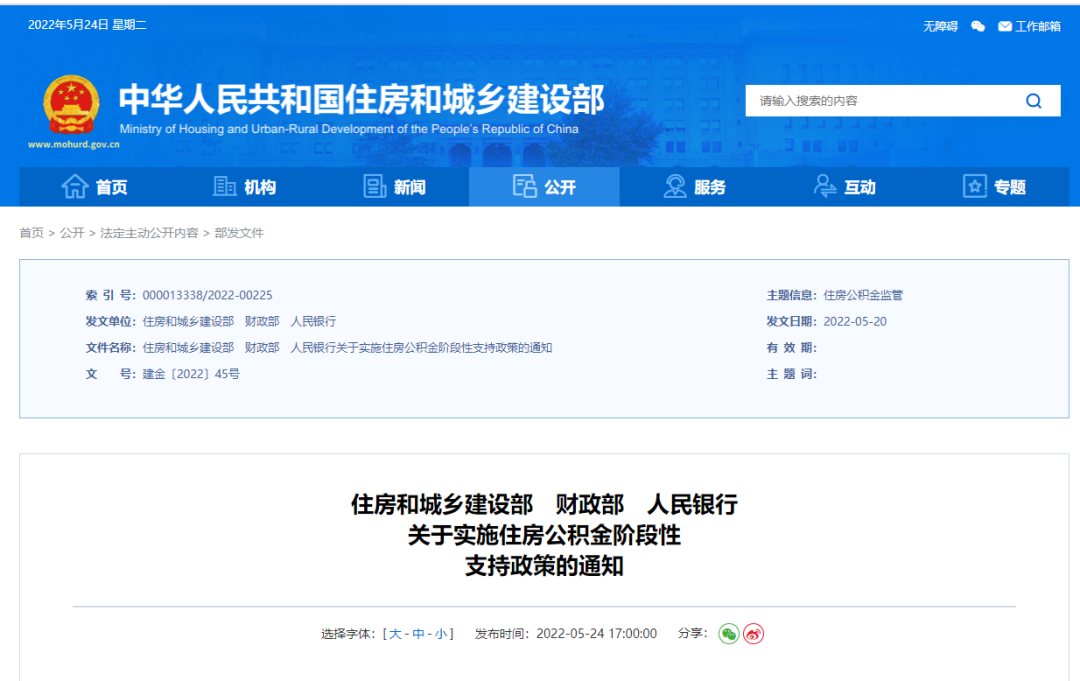Click the ministry name title 中华人民共和国住房和城乡建设部

pyautogui.click(x=362, y=99)
